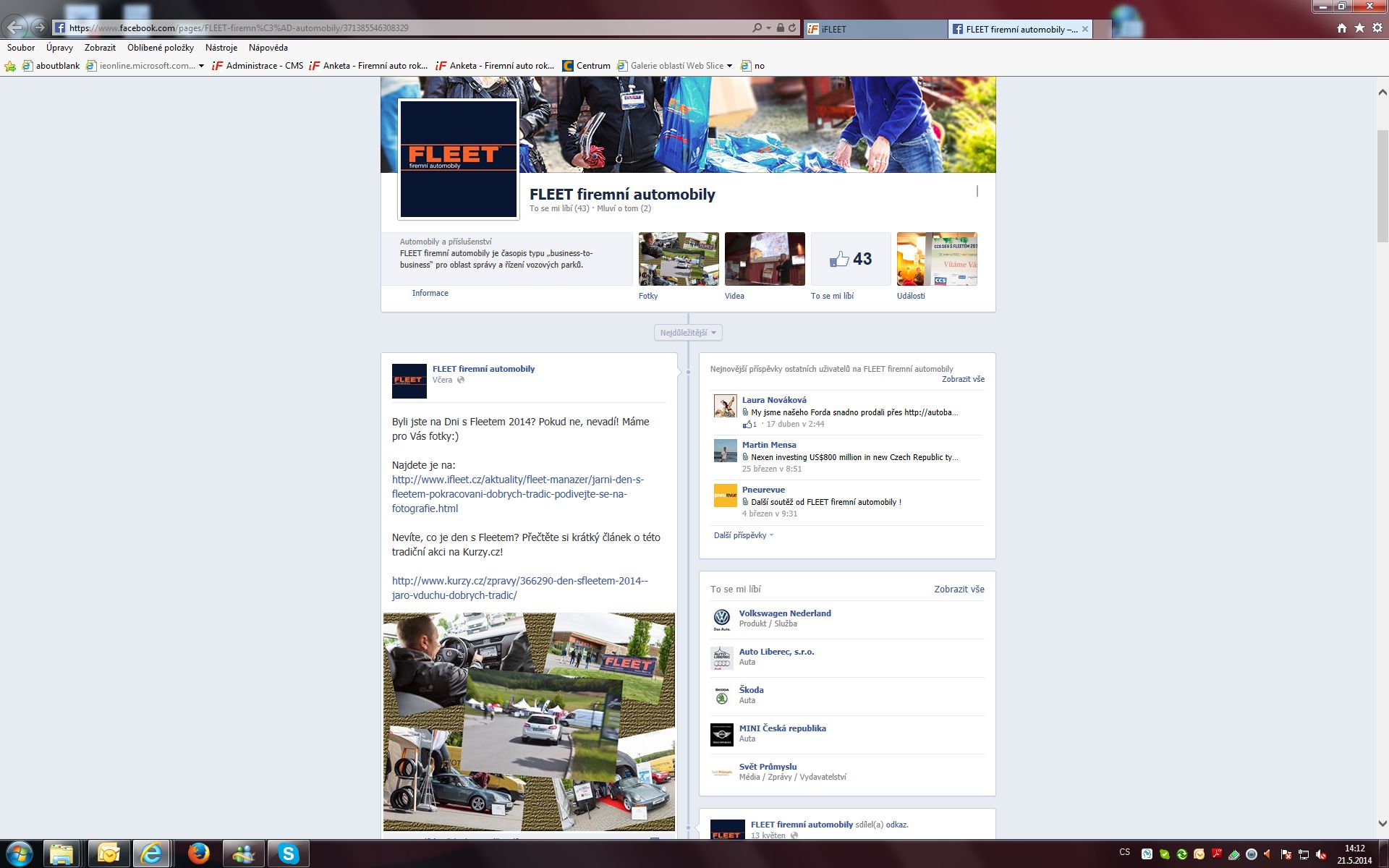Refresh the page using the reload icon
The image size is (1389, 868).
pyautogui.click(x=792, y=28)
